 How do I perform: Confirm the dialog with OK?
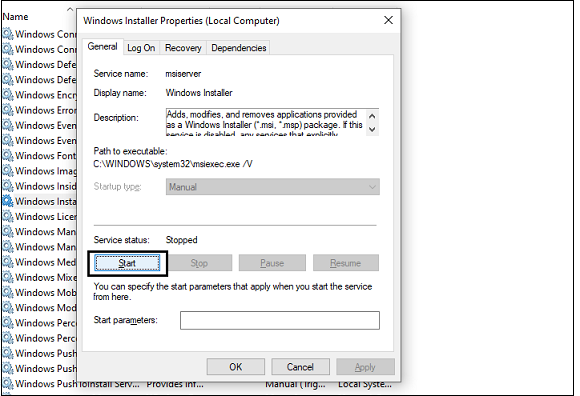(x=236, y=367)
